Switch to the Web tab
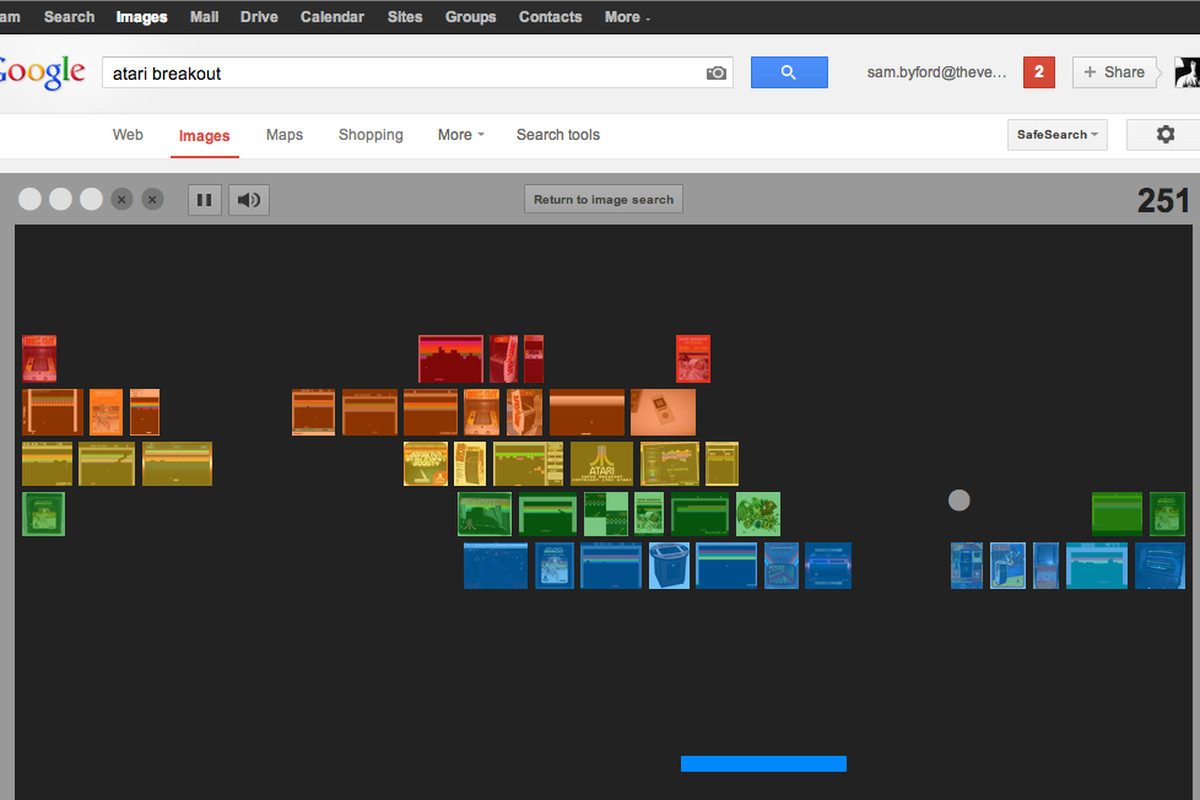Screen dimensions: 1200x800 pyautogui.click(x=128, y=135)
